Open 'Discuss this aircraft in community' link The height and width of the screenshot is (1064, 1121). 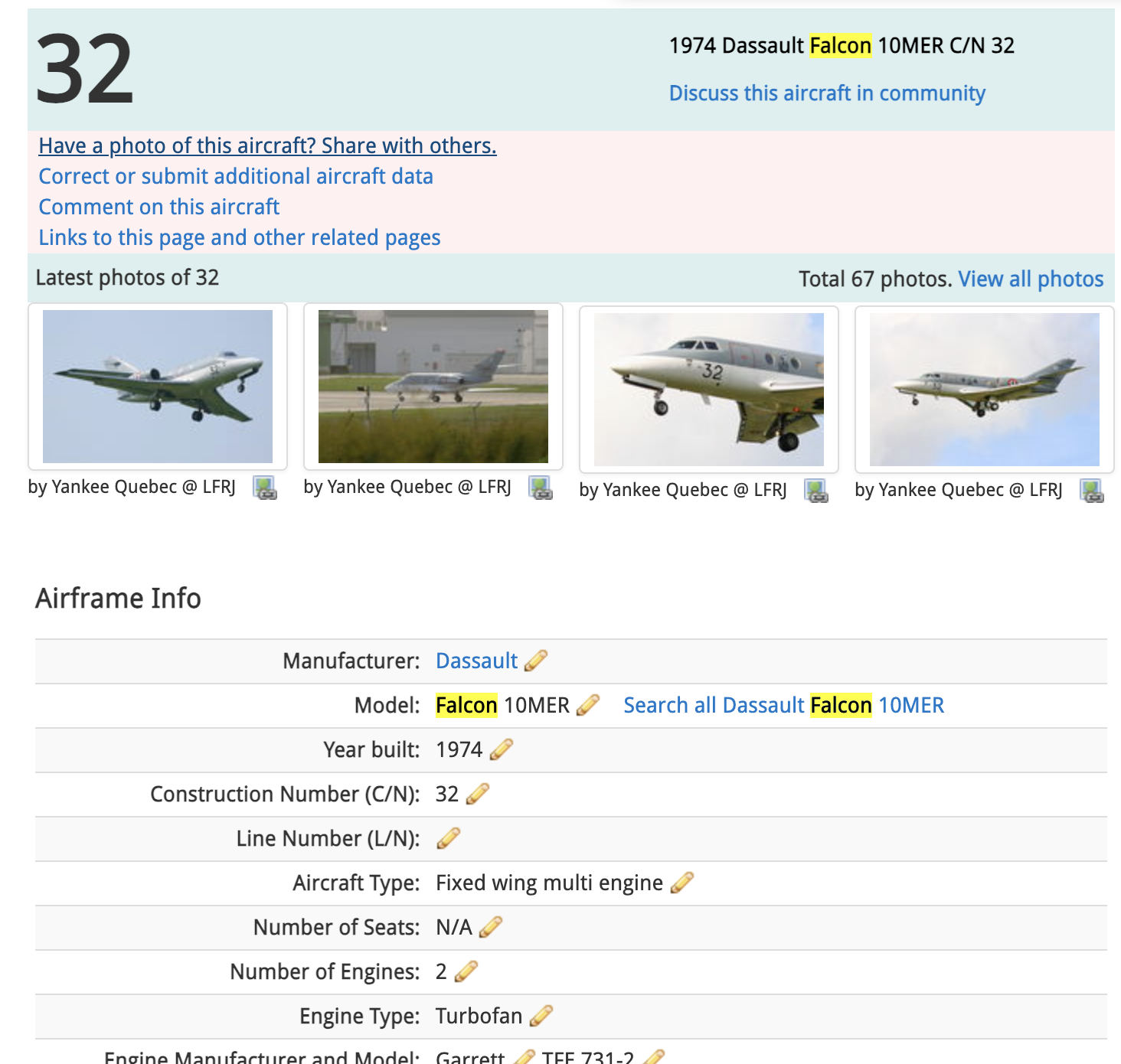[827, 93]
